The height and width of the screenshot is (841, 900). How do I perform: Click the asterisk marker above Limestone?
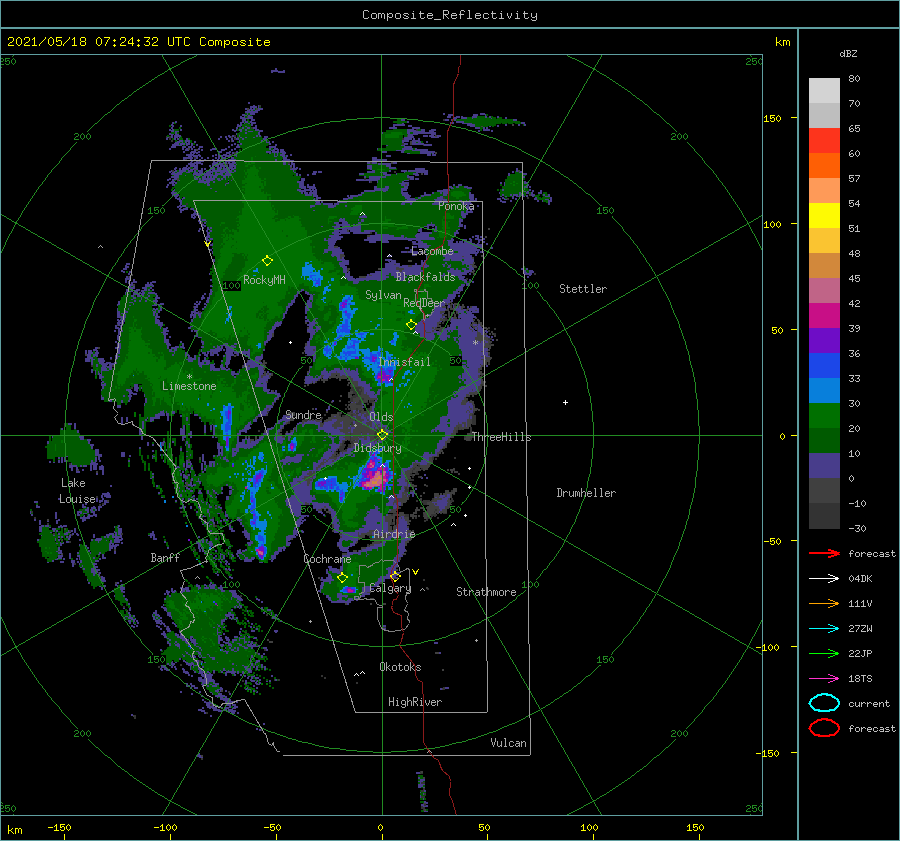coord(189,377)
